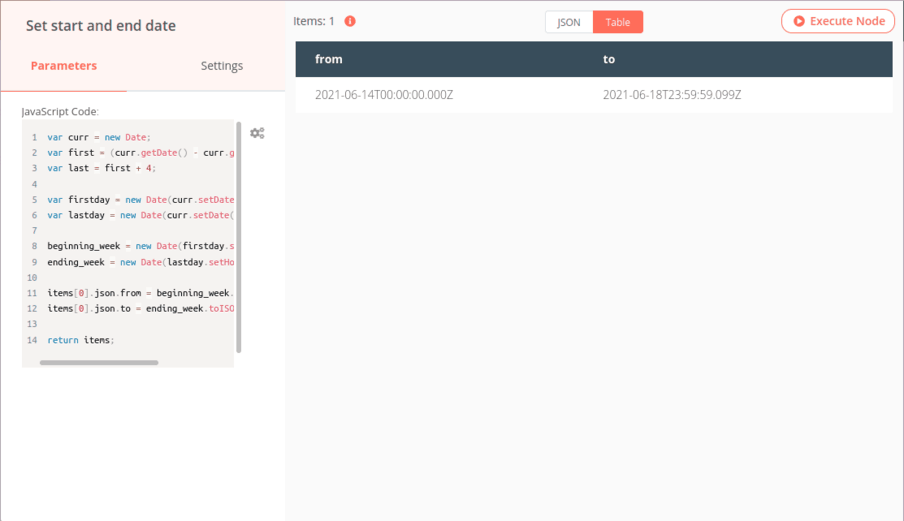Click the 'to' column header

coord(609,59)
